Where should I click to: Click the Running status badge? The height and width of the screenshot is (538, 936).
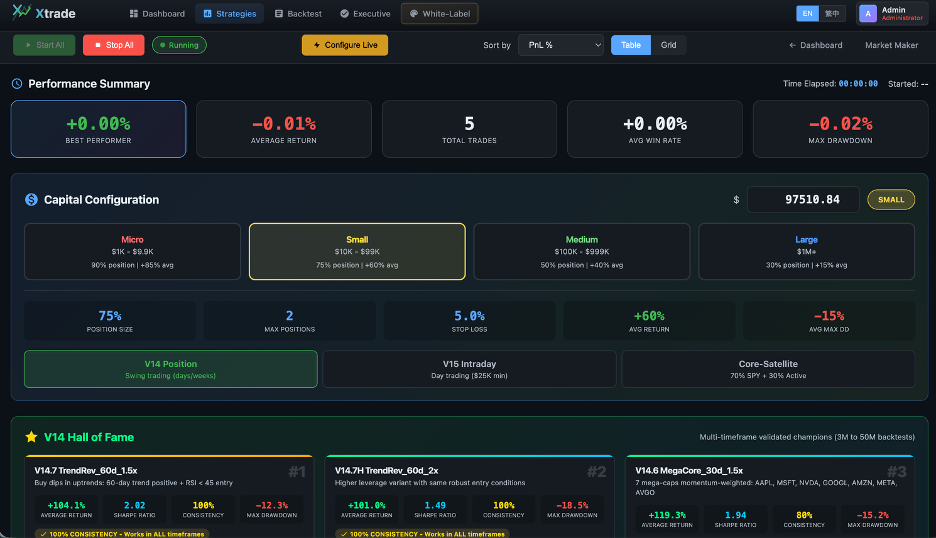tap(179, 45)
